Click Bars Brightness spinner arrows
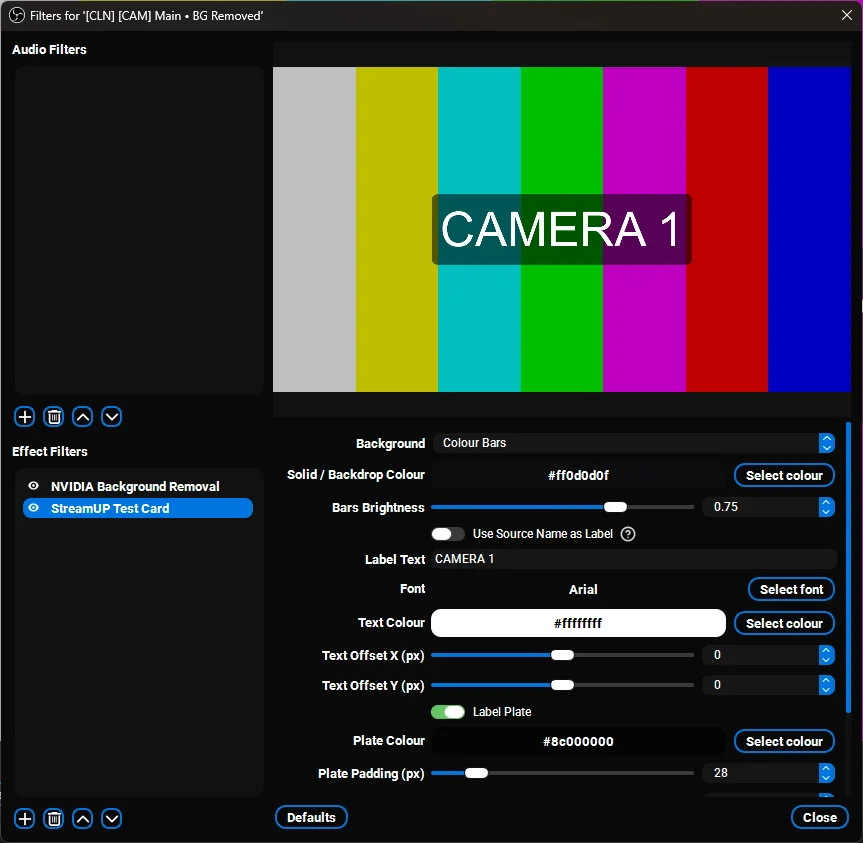The height and width of the screenshot is (843, 863). pos(826,507)
